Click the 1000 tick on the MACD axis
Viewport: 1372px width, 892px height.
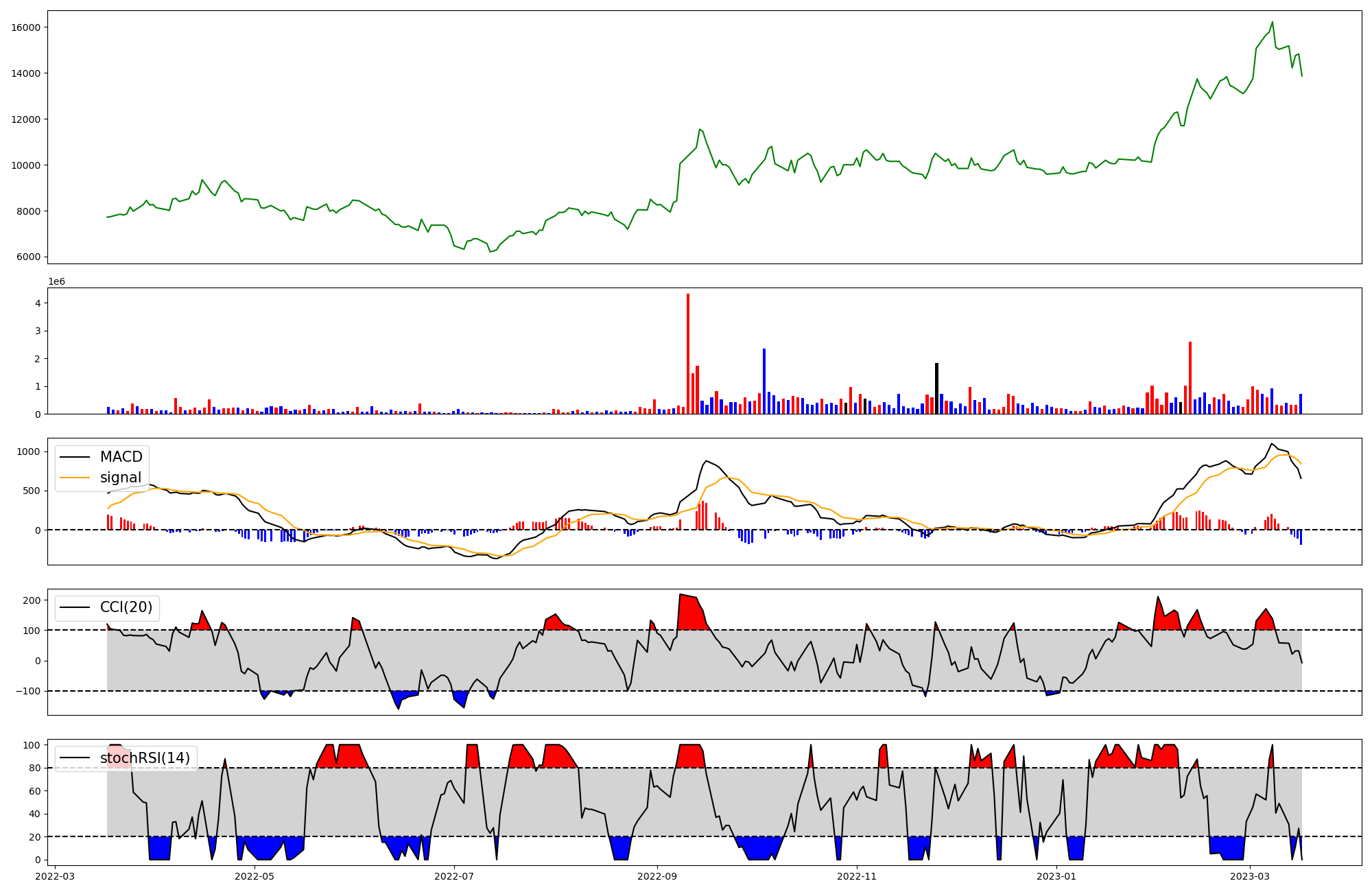click(29, 451)
